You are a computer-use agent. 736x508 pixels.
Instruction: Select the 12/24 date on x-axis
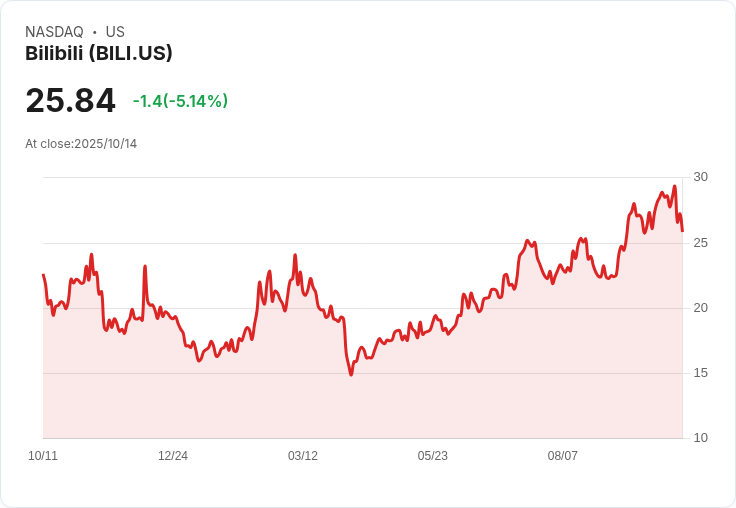[x=173, y=456]
